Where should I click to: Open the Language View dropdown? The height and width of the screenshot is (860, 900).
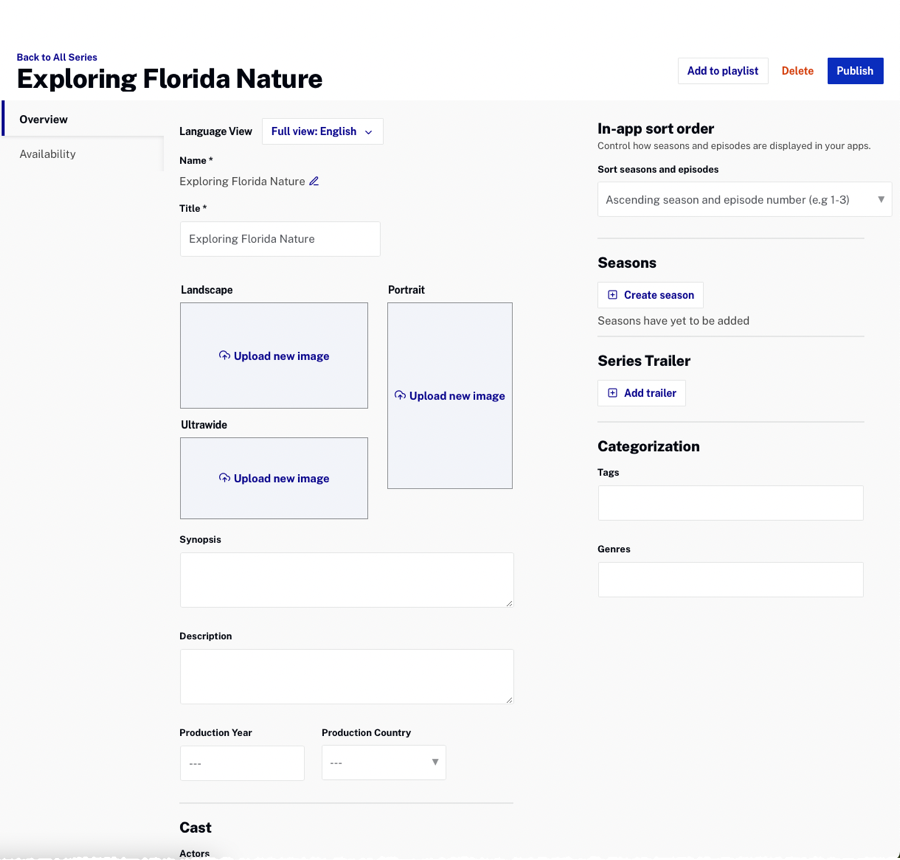coord(322,132)
